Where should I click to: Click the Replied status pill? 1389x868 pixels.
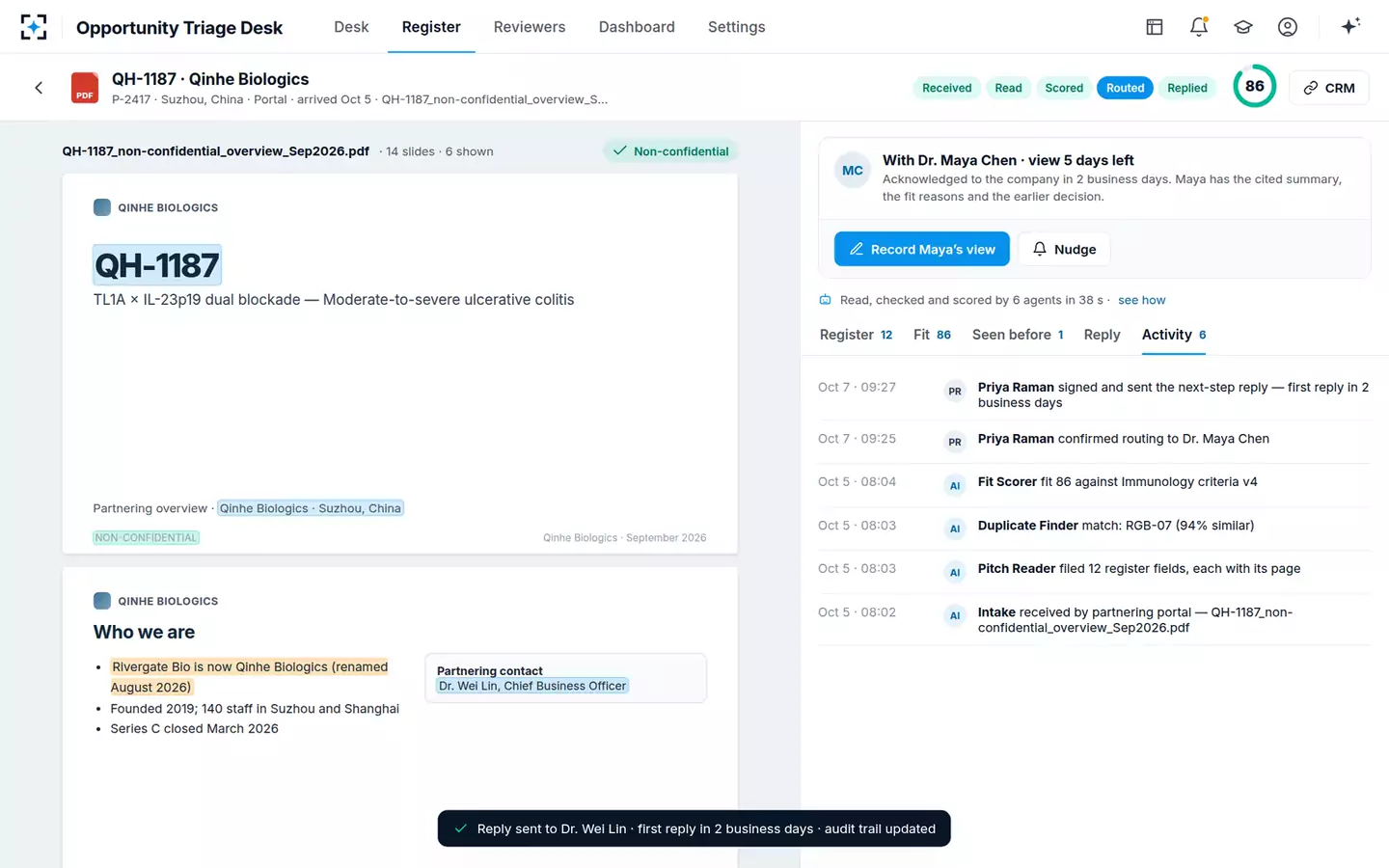[x=1186, y=88]
